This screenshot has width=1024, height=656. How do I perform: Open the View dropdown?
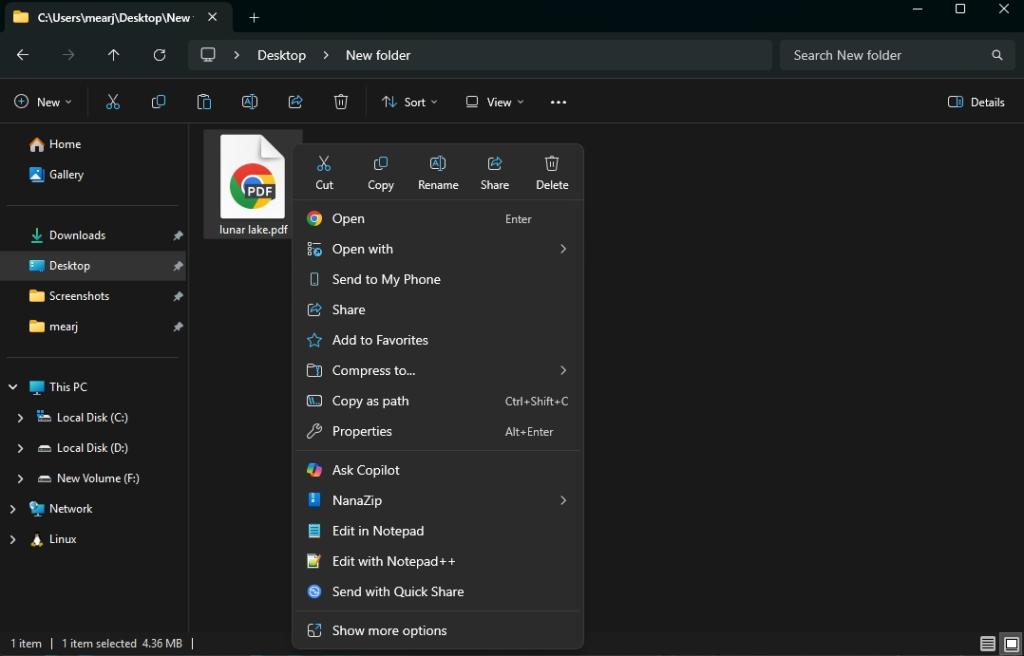494,101
